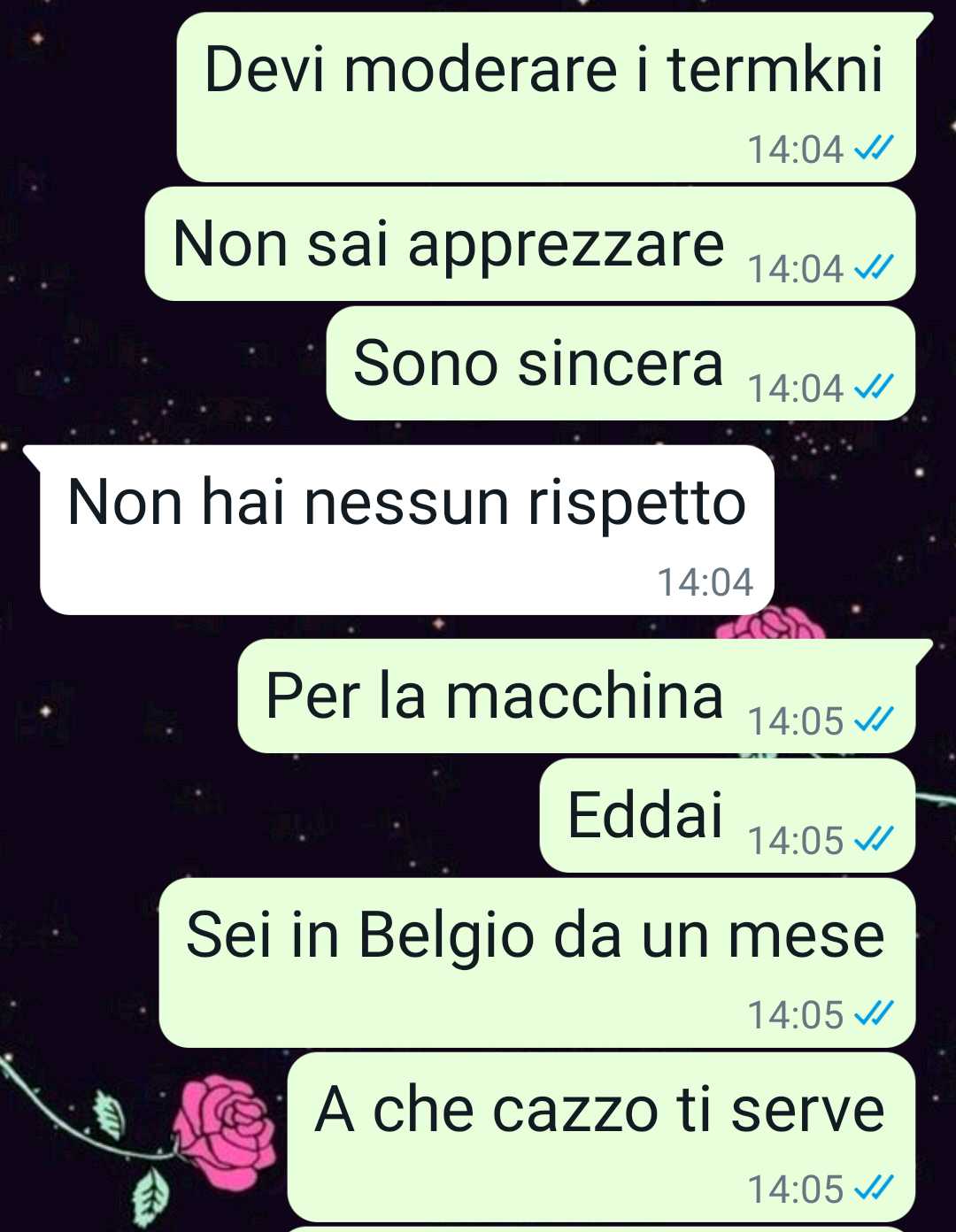
Task: Tap the 14:04 timestamp on the received message
Action: pyautogui.click(x=705, y=581)
